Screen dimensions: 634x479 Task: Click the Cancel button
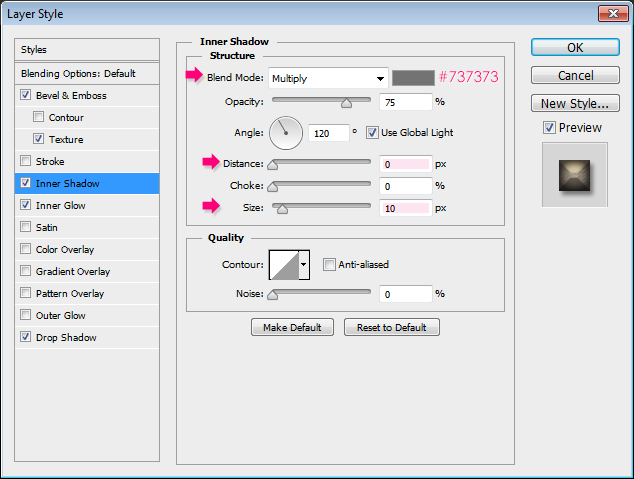[x=575, y=75]
